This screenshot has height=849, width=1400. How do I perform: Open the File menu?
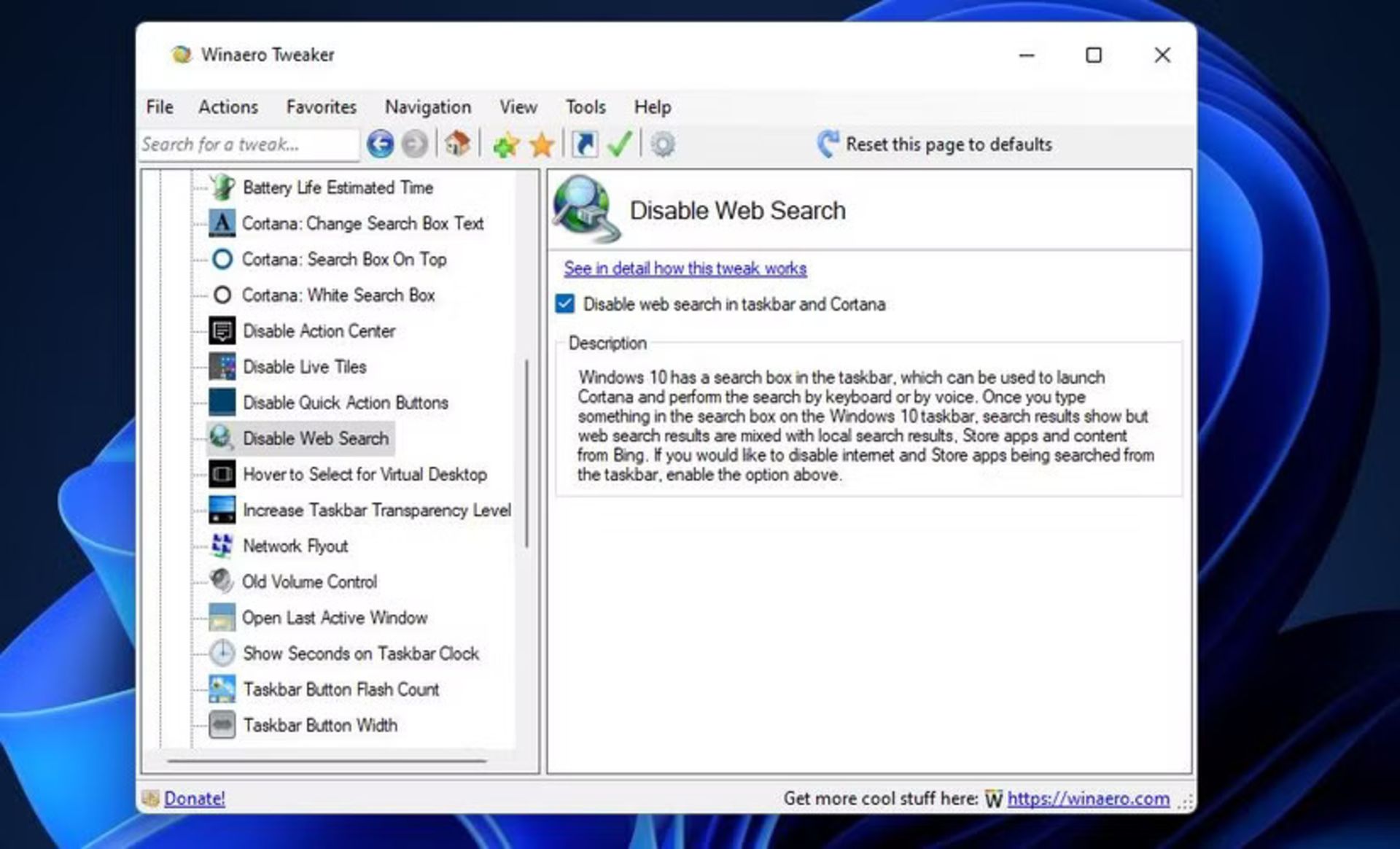(158, 107)
